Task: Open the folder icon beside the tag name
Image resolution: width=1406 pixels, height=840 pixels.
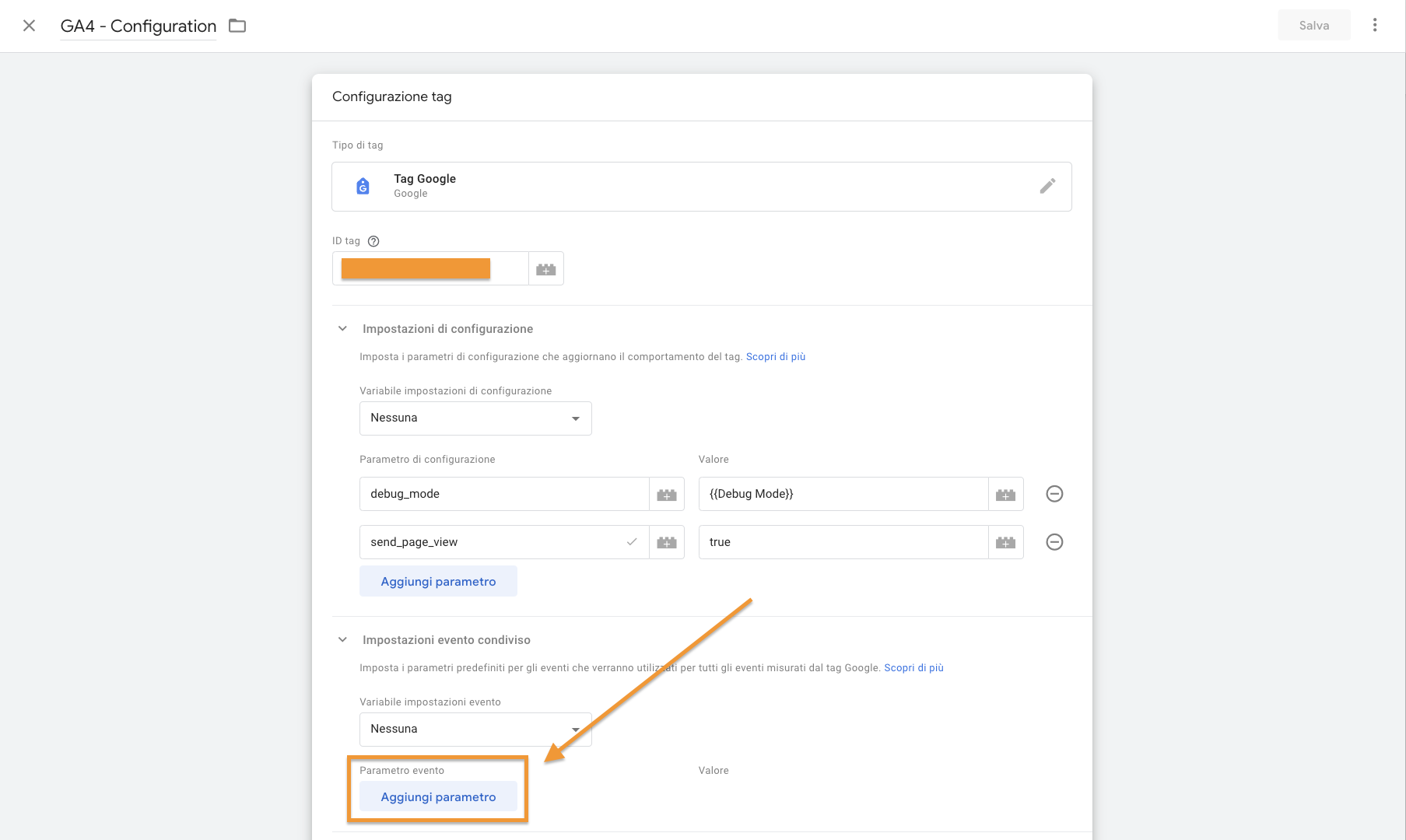Action: point(237,26)
